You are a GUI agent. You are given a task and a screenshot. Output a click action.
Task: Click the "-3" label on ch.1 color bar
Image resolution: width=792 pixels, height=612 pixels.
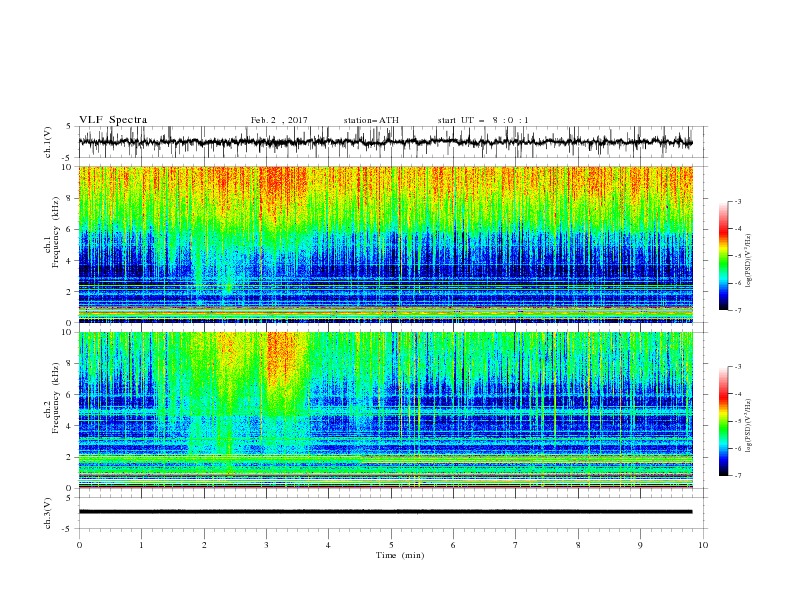[737, 201]
